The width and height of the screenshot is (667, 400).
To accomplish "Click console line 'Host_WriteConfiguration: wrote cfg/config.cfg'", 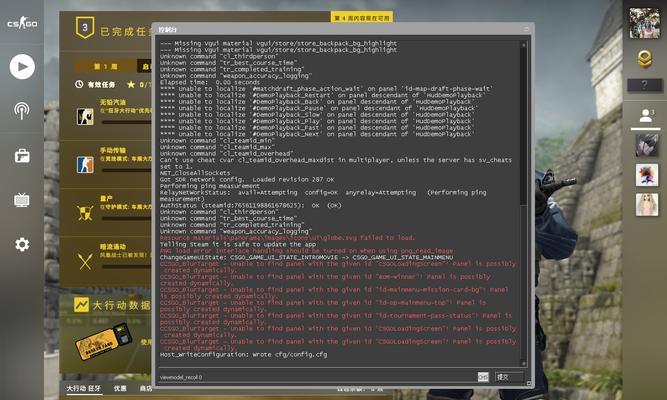I will tap(244, 354).
